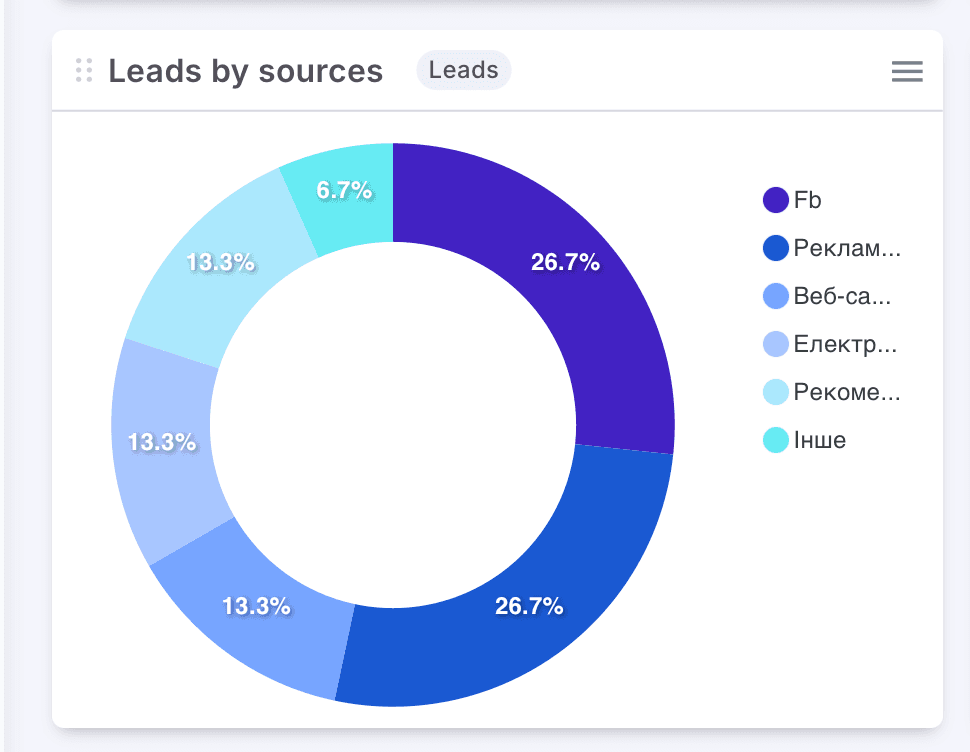Hide the Рекоме... series via legend label

pyautogui.click(x=847, y=392)
